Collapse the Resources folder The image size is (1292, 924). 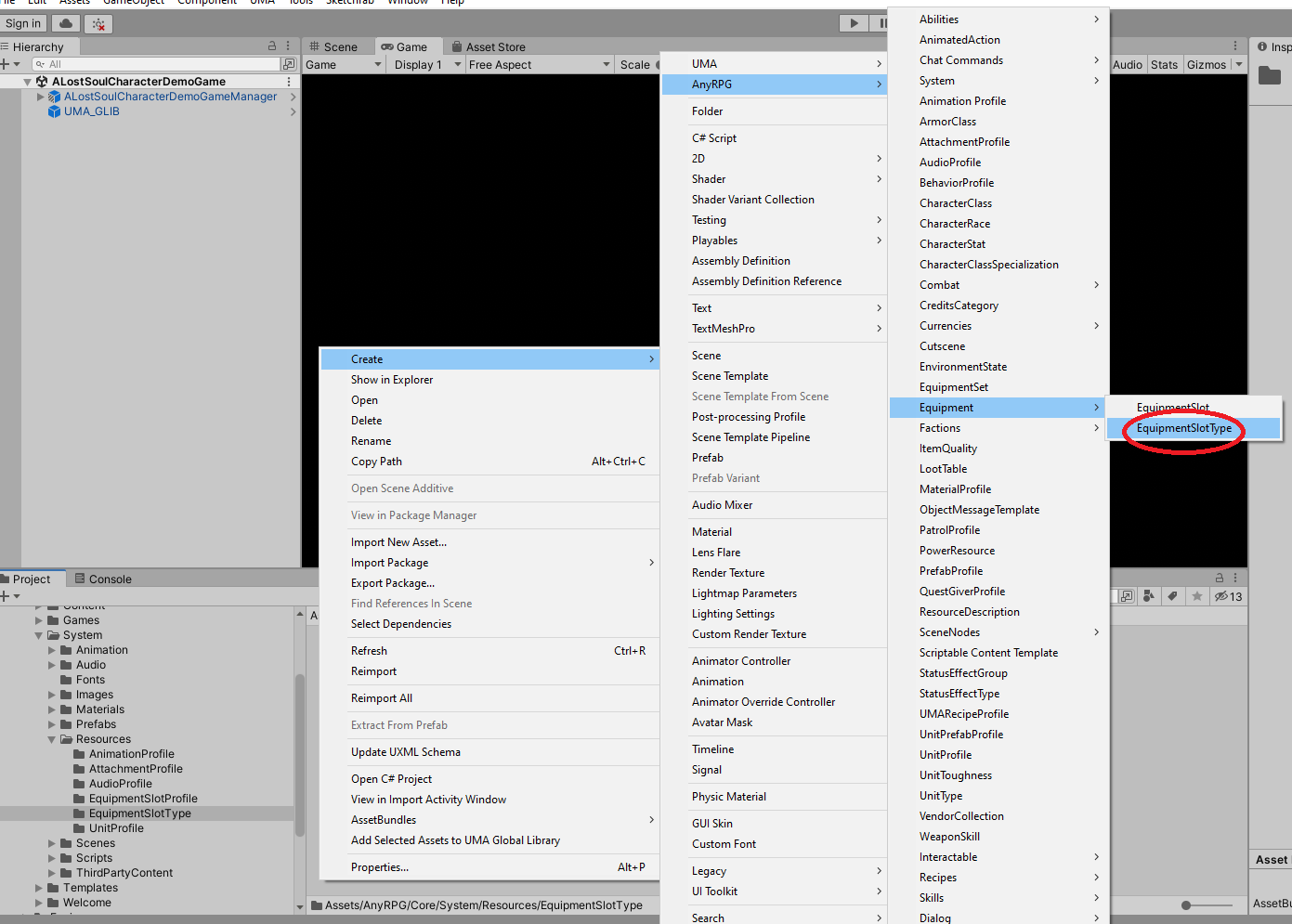tap(52, 739)
